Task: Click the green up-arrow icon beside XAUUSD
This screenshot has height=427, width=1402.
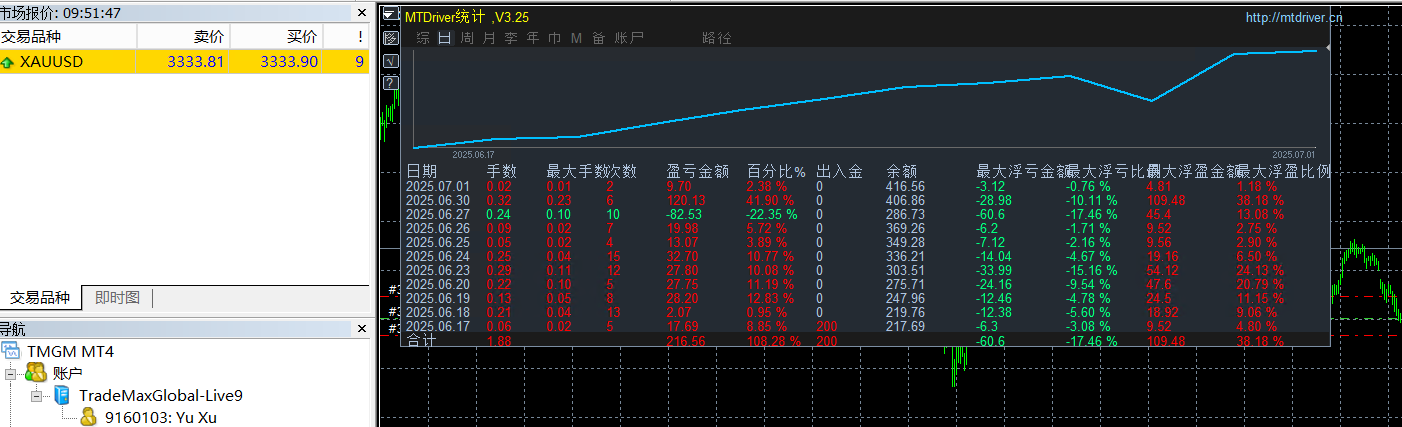Action: point(8,62)
